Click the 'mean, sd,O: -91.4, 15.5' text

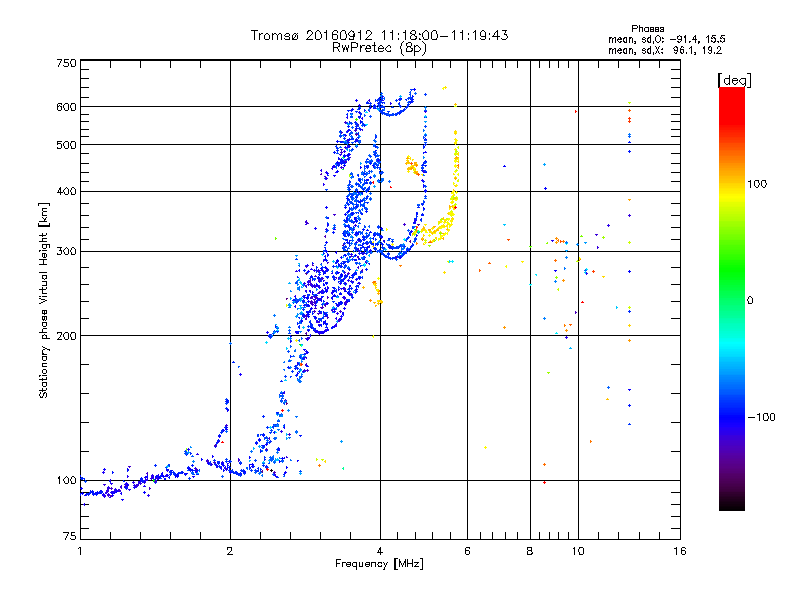666,39
